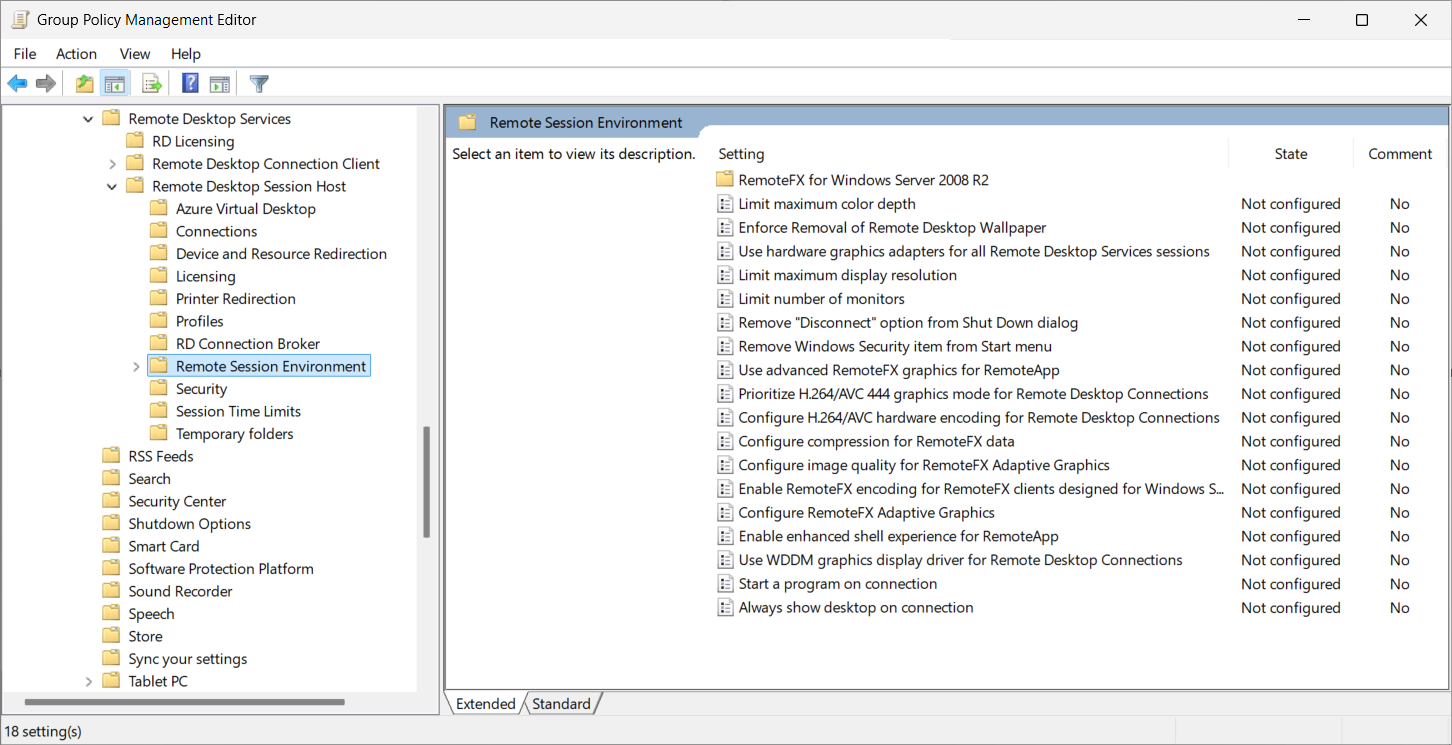Select the Session Time Limits folder

pyautogui.click(x=238, y=411)
